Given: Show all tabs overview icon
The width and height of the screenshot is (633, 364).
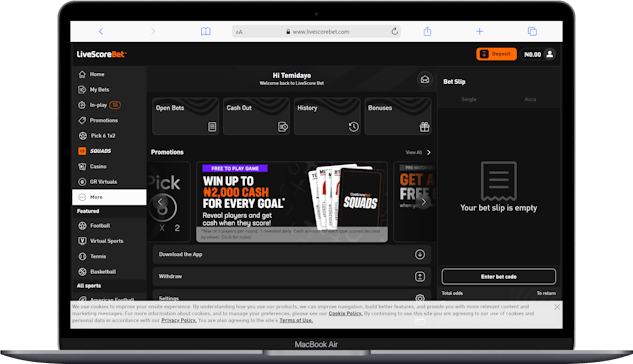Looking at the screenshot, I should coord(532,31).
